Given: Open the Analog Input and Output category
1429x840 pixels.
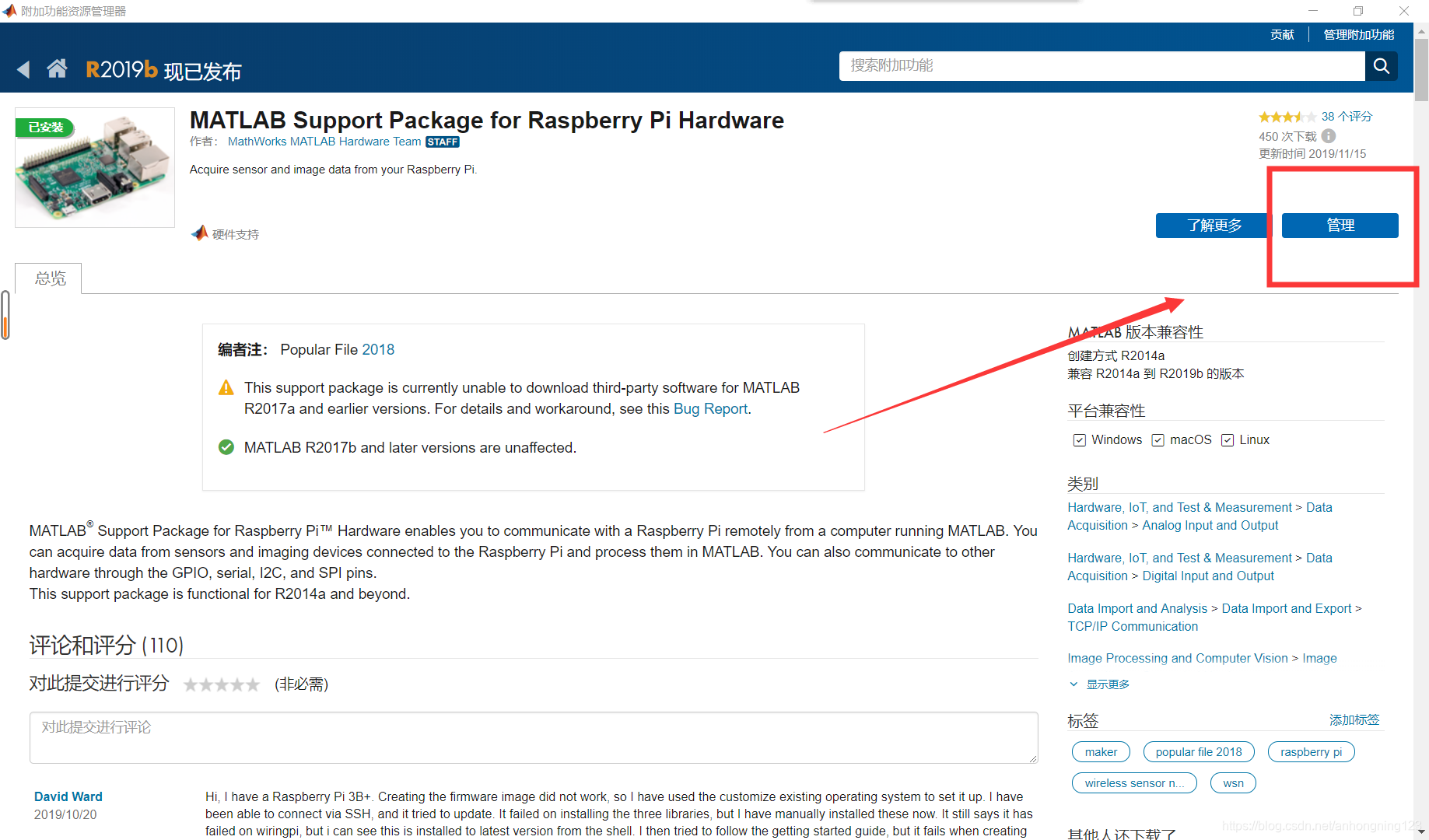Looking at the screenshot, I should [x=1210, y=526].
